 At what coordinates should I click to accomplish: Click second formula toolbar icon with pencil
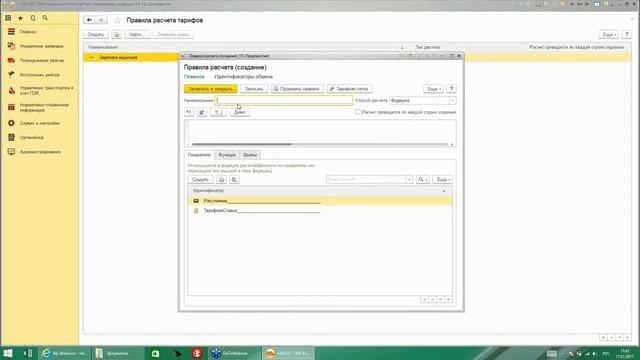pos(202,112)
